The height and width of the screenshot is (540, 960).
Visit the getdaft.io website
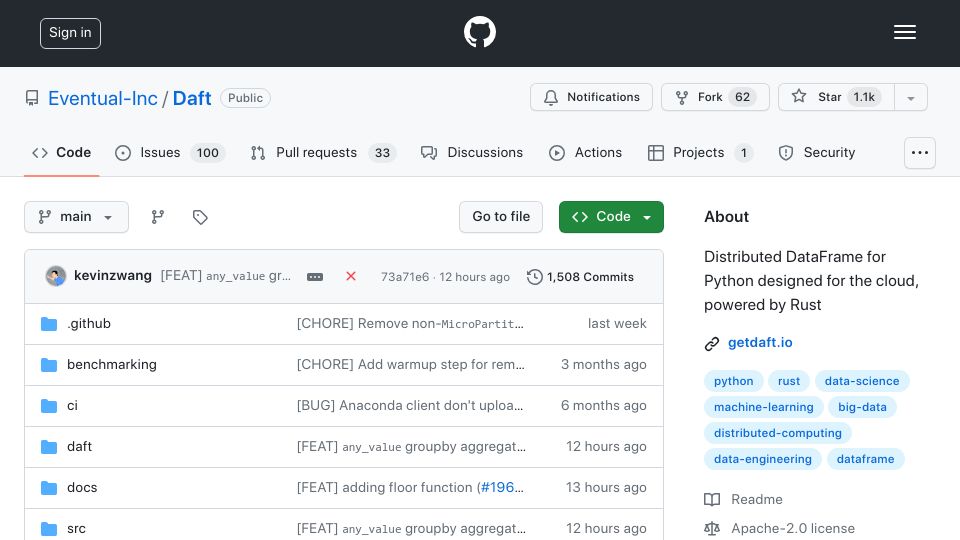tap(760, 343)
